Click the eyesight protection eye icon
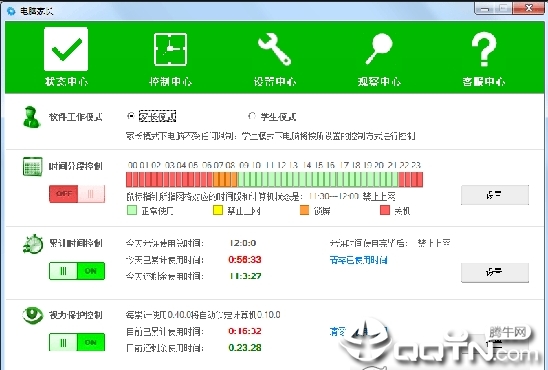Viewport: 548px width, 370px height. tap(33, 315)
